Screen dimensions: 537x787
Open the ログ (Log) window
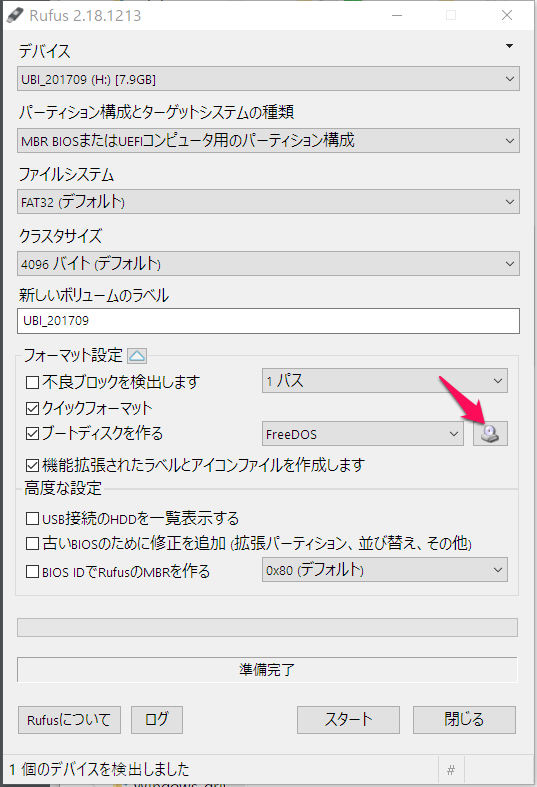coord(157,720)
